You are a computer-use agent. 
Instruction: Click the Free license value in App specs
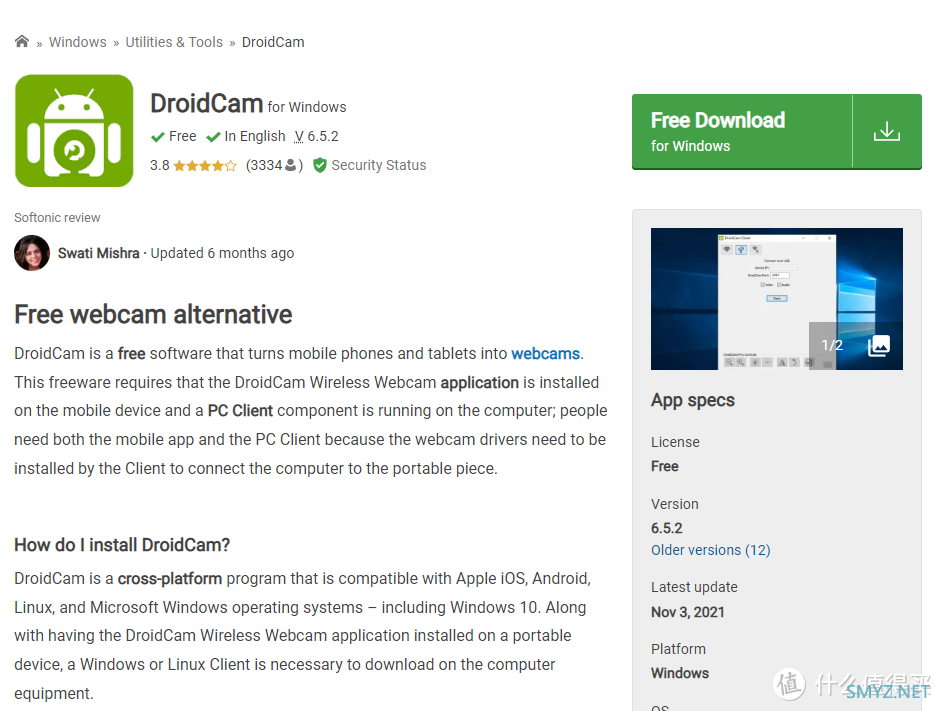(665, 466)
